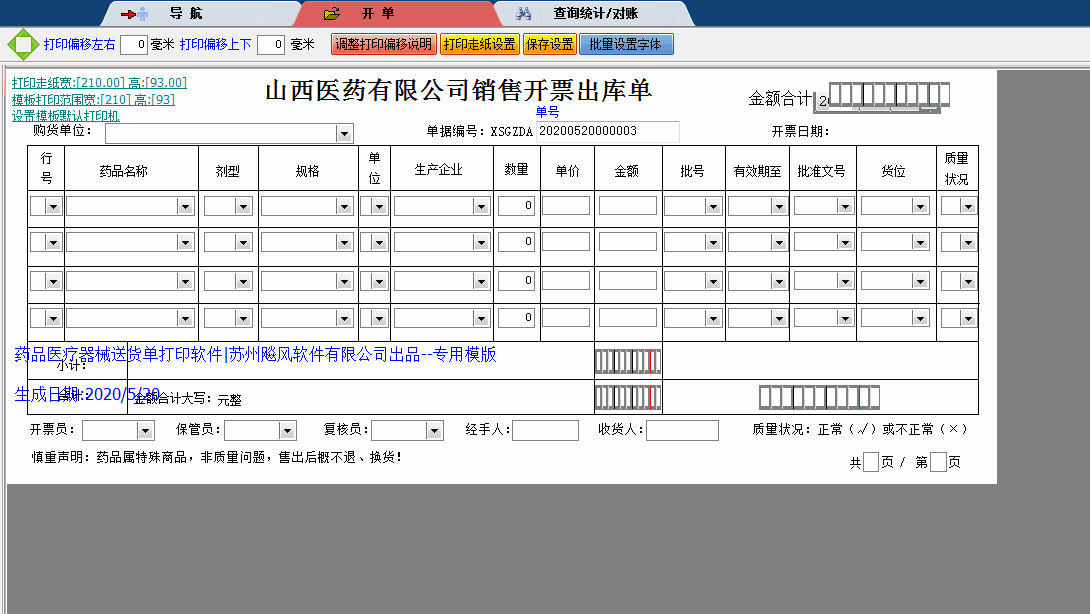This screenshot has height=614, width=1090.
Task: Click 批量设置字体 button
Action: (x=625, y=45)
